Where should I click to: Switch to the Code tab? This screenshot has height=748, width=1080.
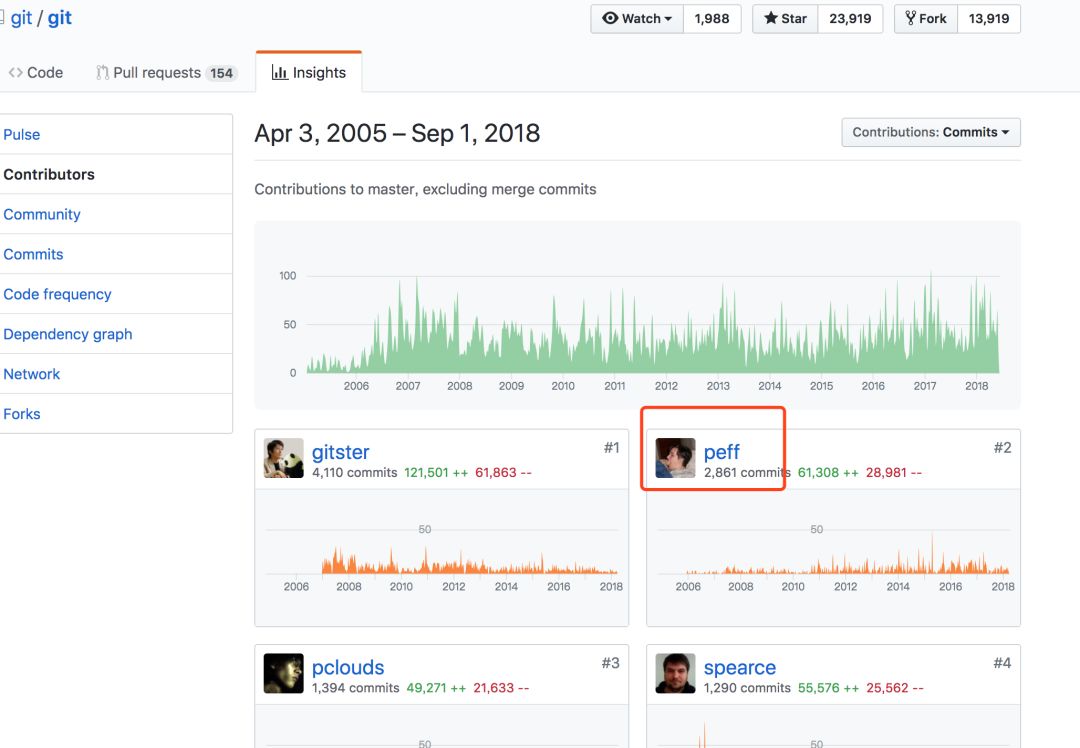click(x=36, y=72)
